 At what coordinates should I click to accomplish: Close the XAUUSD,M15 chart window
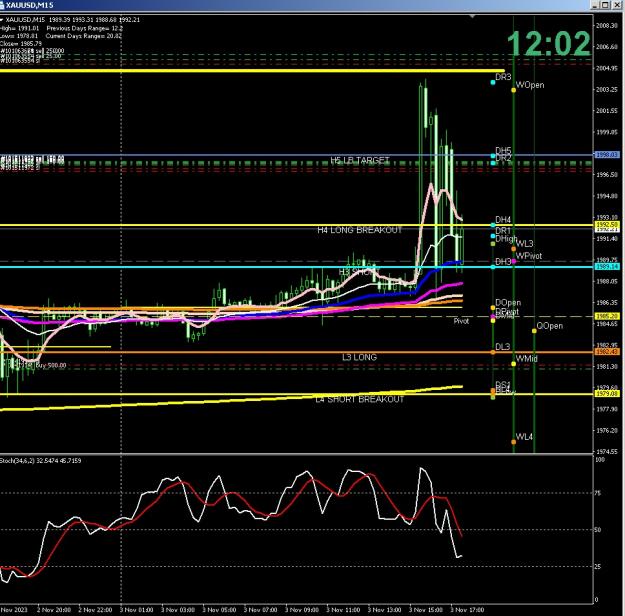(615, 5)
